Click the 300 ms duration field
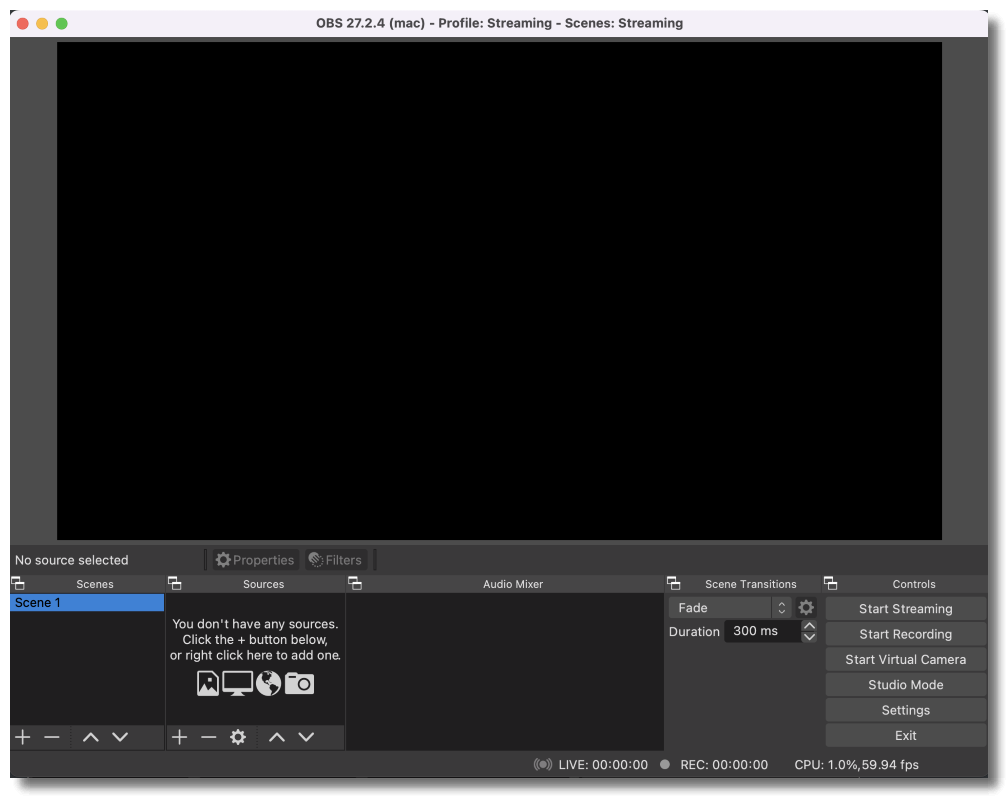The height and width of the screenshot is (798, 1008). pyautogui.click(x=763, y=631)
